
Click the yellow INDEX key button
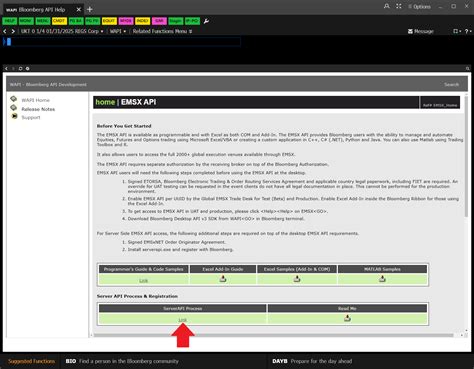[142, 21]
